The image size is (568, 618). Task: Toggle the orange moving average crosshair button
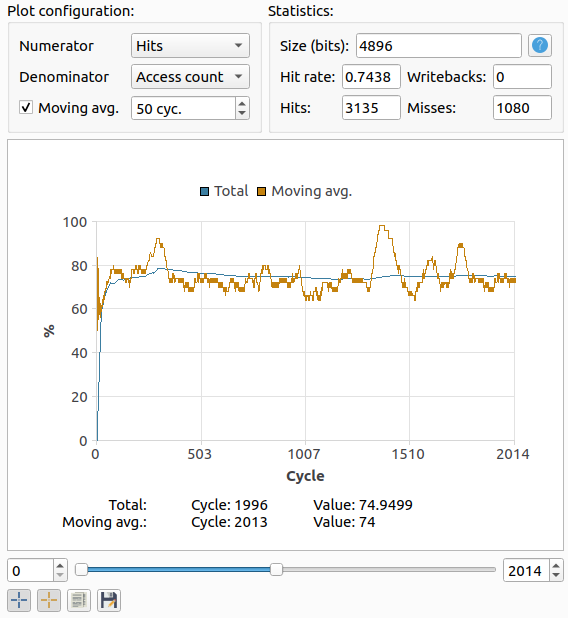pyautogui.click(x=49, y=600)
